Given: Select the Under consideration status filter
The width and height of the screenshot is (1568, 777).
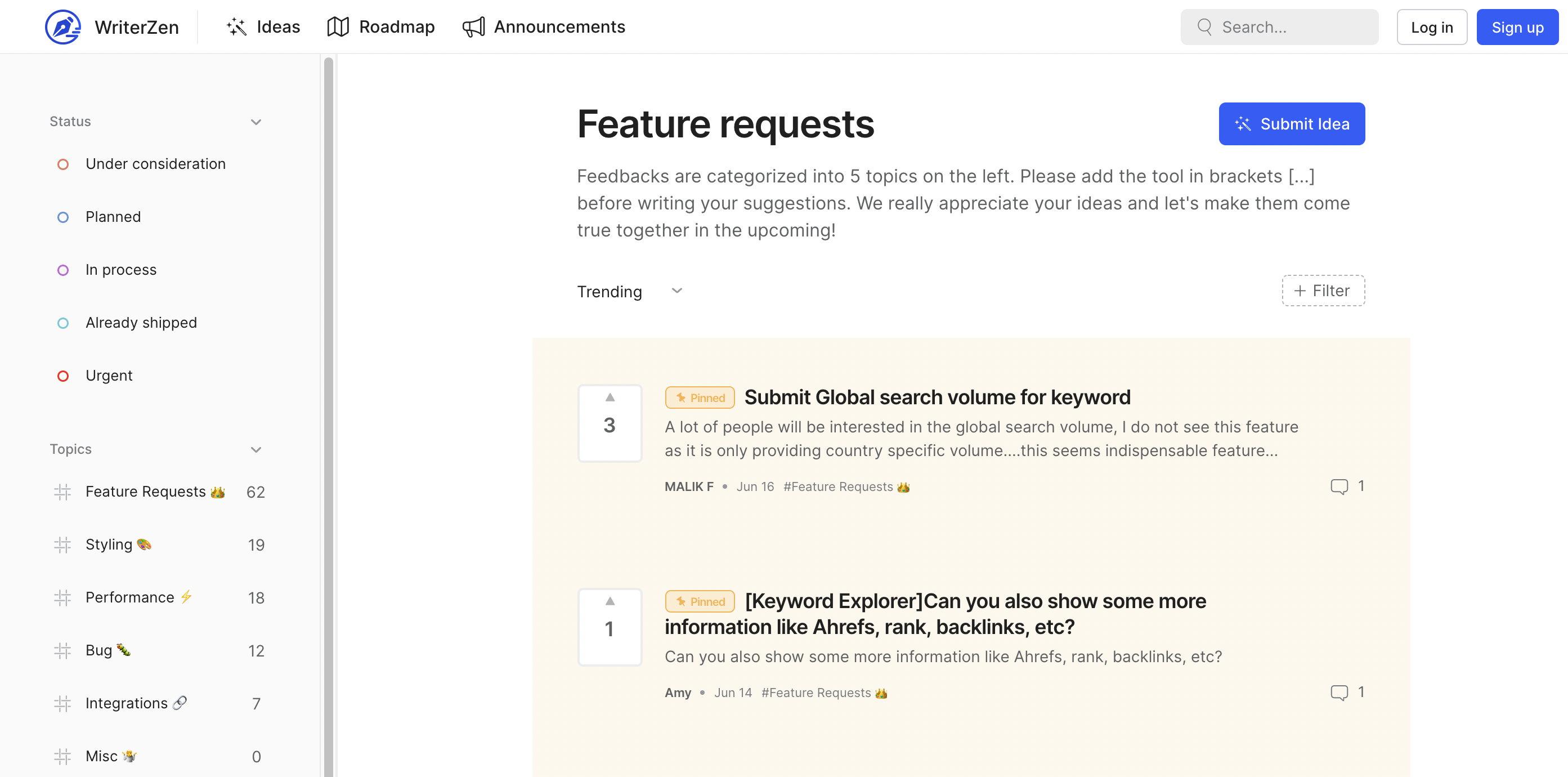Looking at the screenshot, I should pyautogui.click(x=155, y=164).
